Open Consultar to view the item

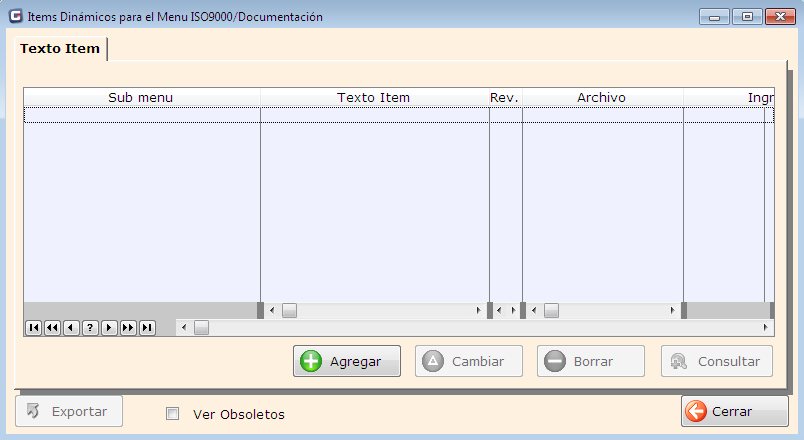717,361
